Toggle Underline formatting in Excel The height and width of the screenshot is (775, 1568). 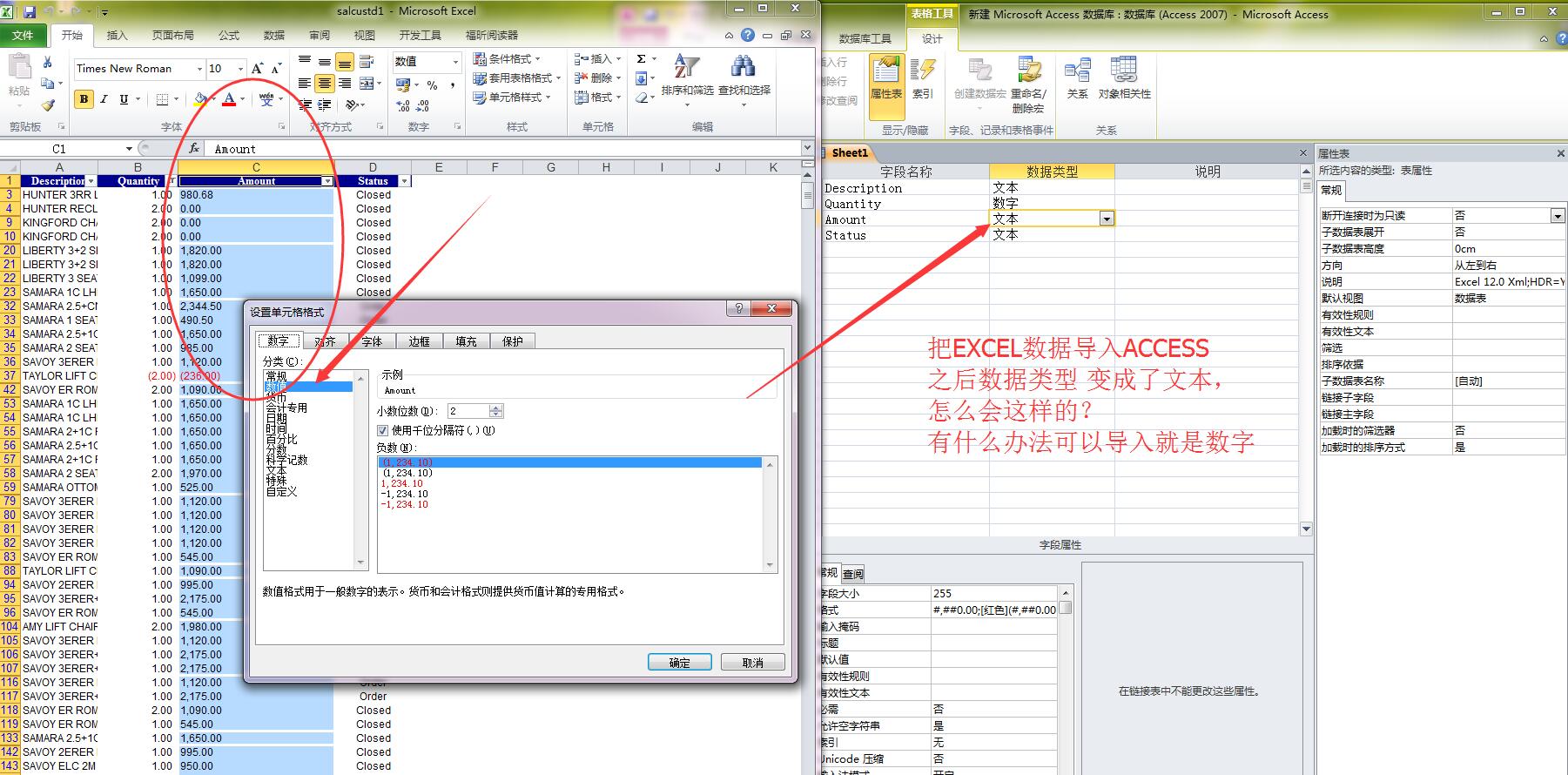tap(124, 99)
